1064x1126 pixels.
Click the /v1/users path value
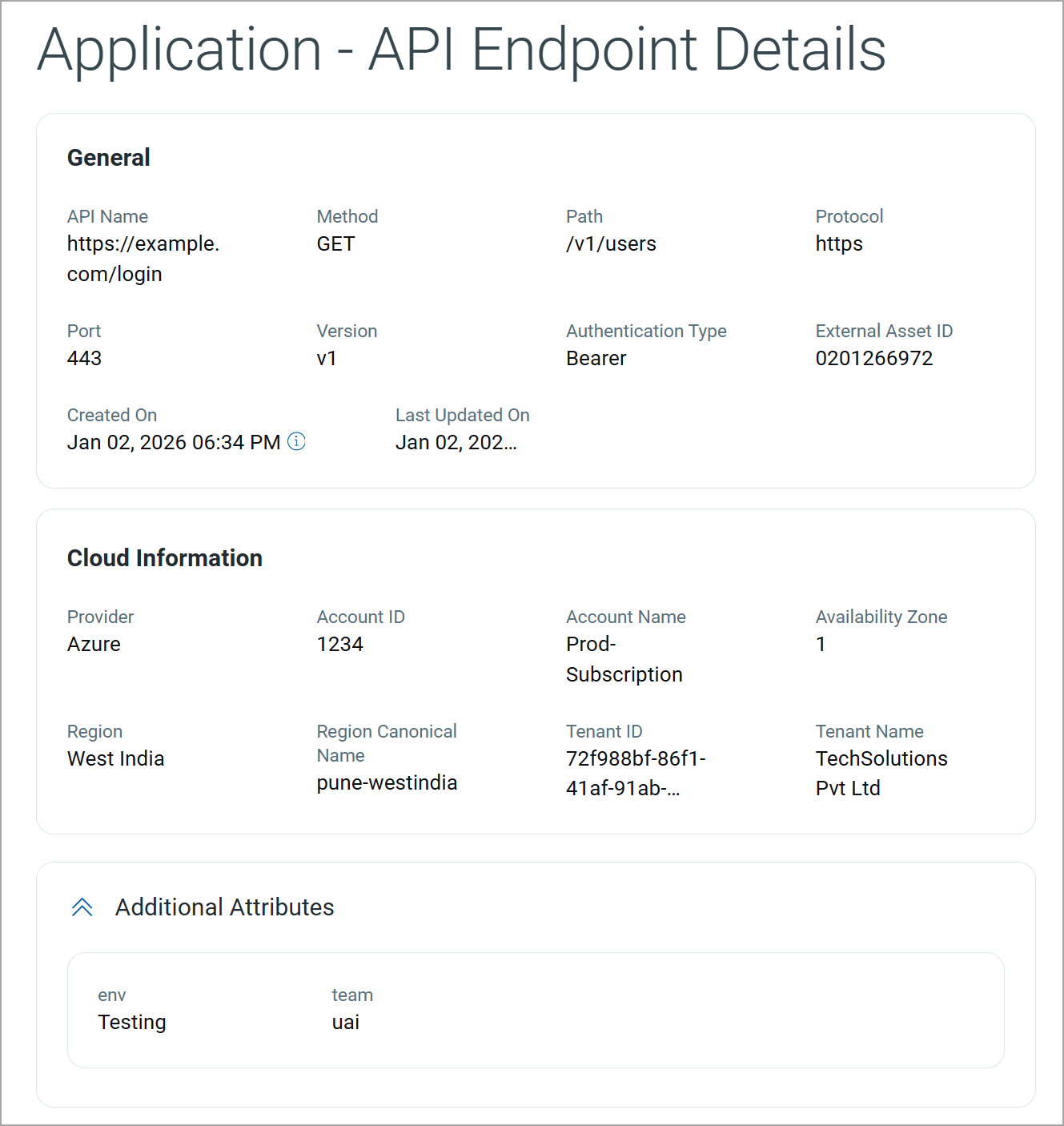pos(611,243)
